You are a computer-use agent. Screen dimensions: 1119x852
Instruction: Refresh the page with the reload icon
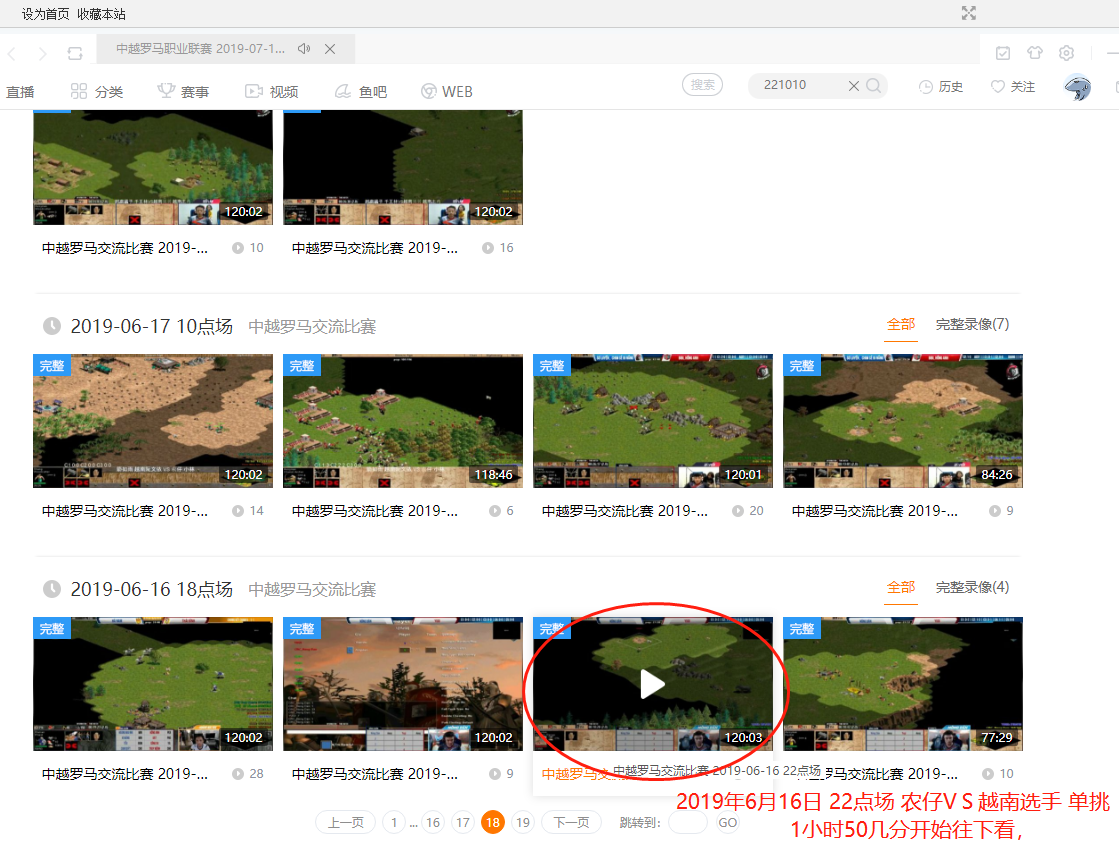point(75,53)
